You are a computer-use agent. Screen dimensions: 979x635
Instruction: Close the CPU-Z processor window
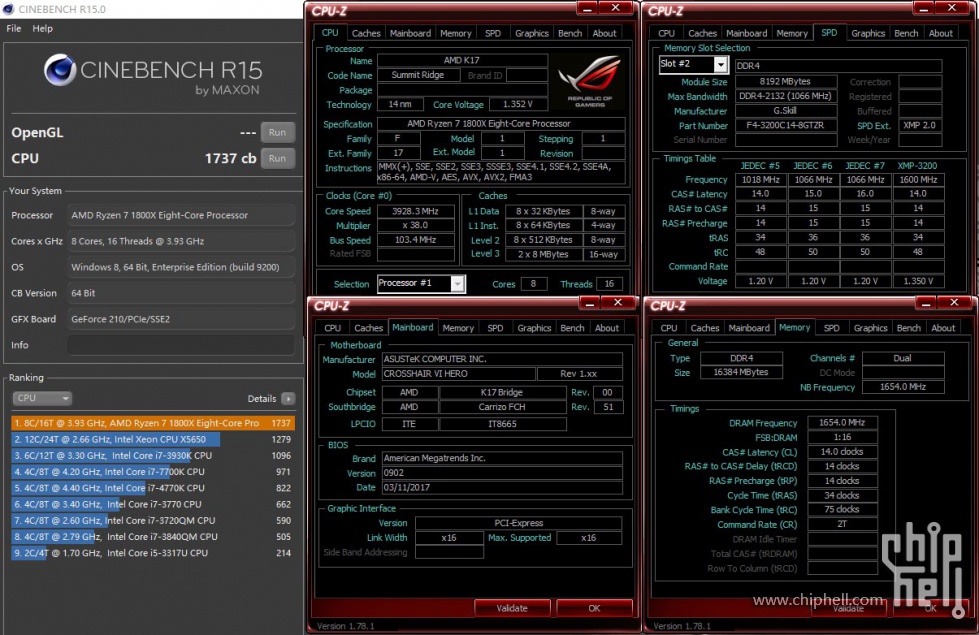coord(616,8)
